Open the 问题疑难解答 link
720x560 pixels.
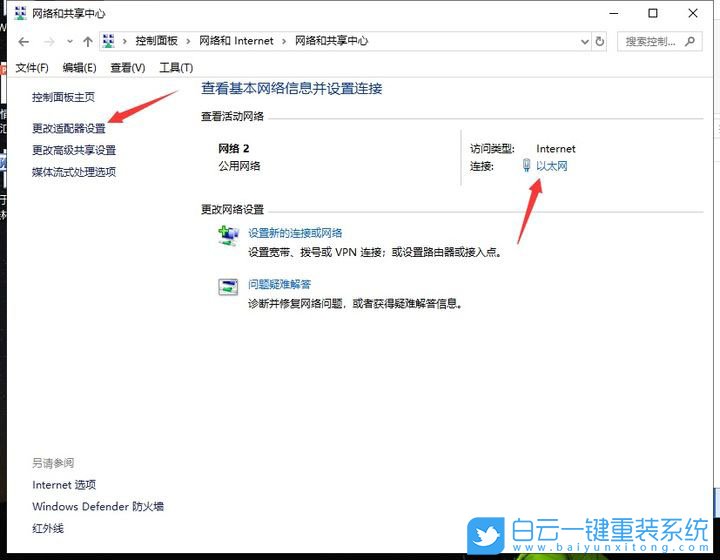(x=280, y=284)
